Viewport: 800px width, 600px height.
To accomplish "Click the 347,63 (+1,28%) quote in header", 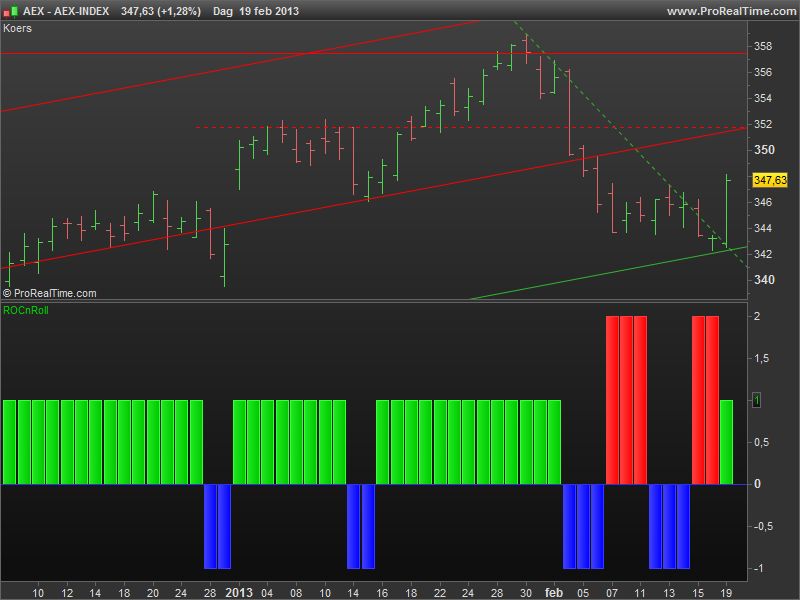I will [160, 11].
